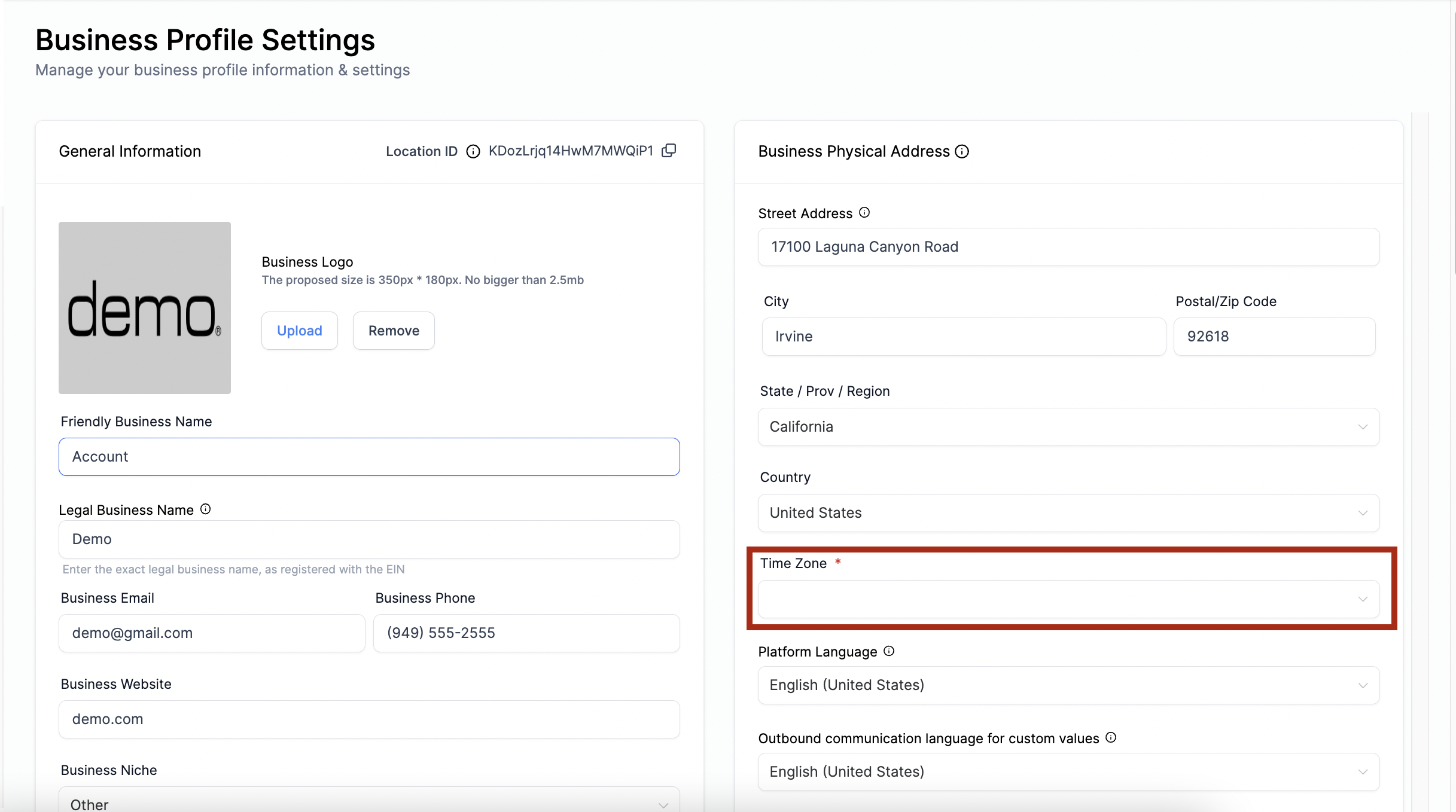1456x812 pixels.
Task: Open Outbound communication language info icon
Action: pyautogui.click(x=1111, y=738)
